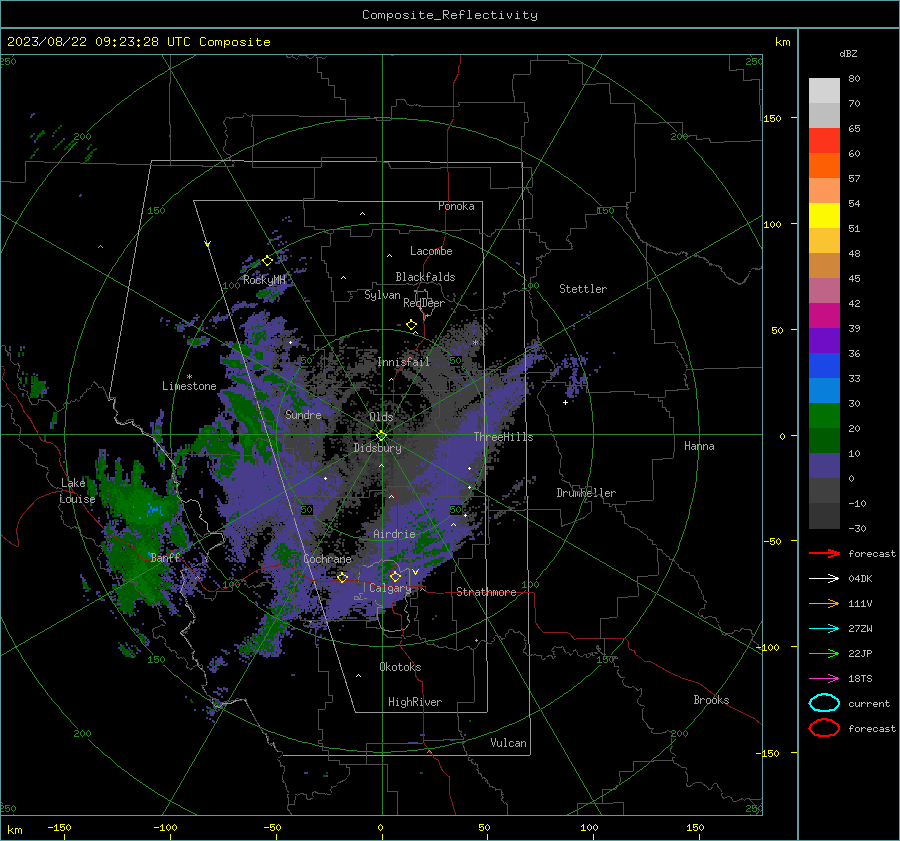
Task: Click the Blackfalds label
Action: tap(425, 277)
